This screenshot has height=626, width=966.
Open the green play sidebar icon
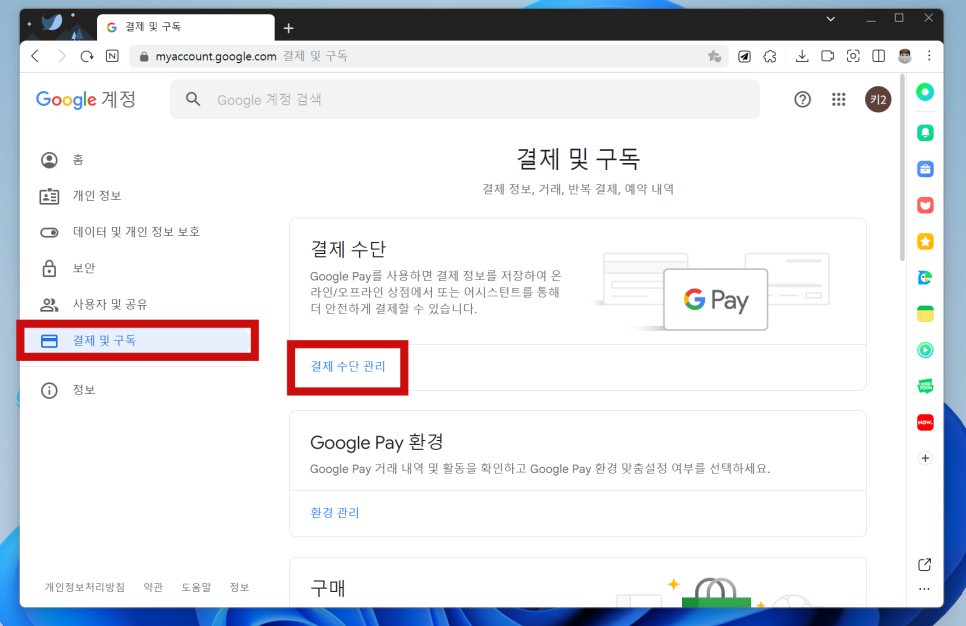point(925,350)
